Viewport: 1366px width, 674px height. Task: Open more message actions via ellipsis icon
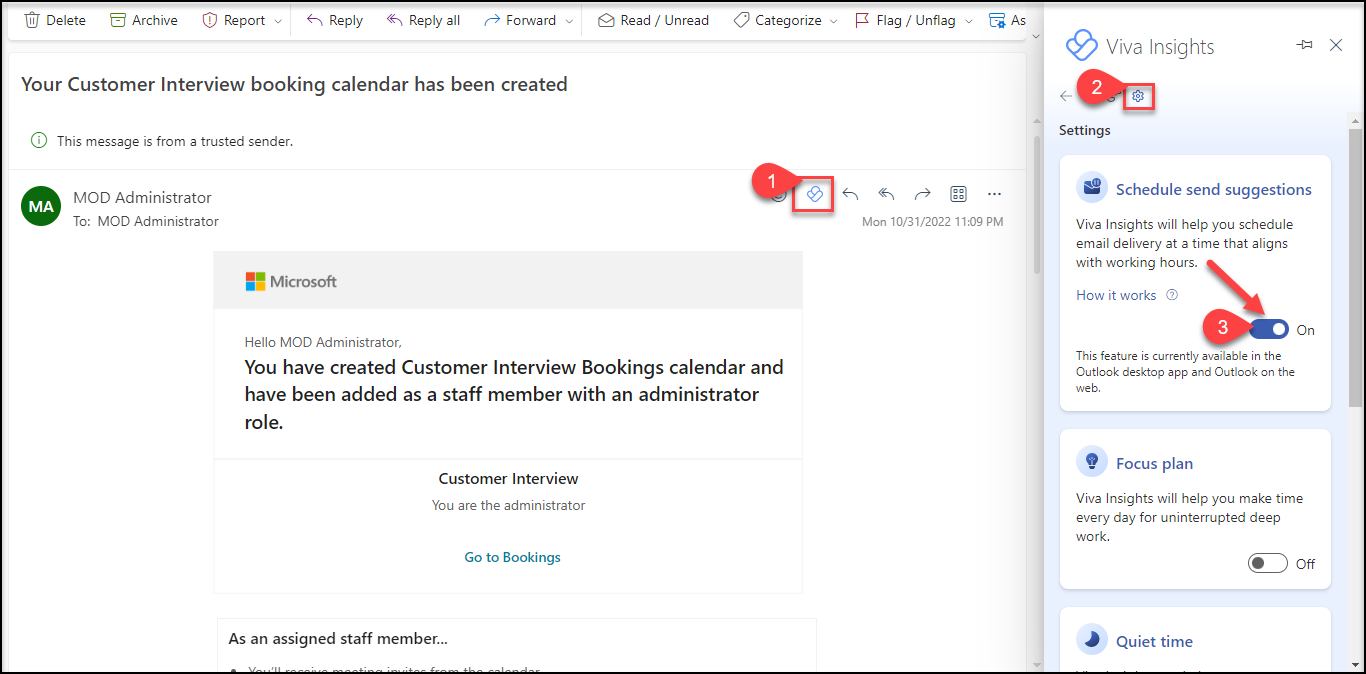click(994, 194)
